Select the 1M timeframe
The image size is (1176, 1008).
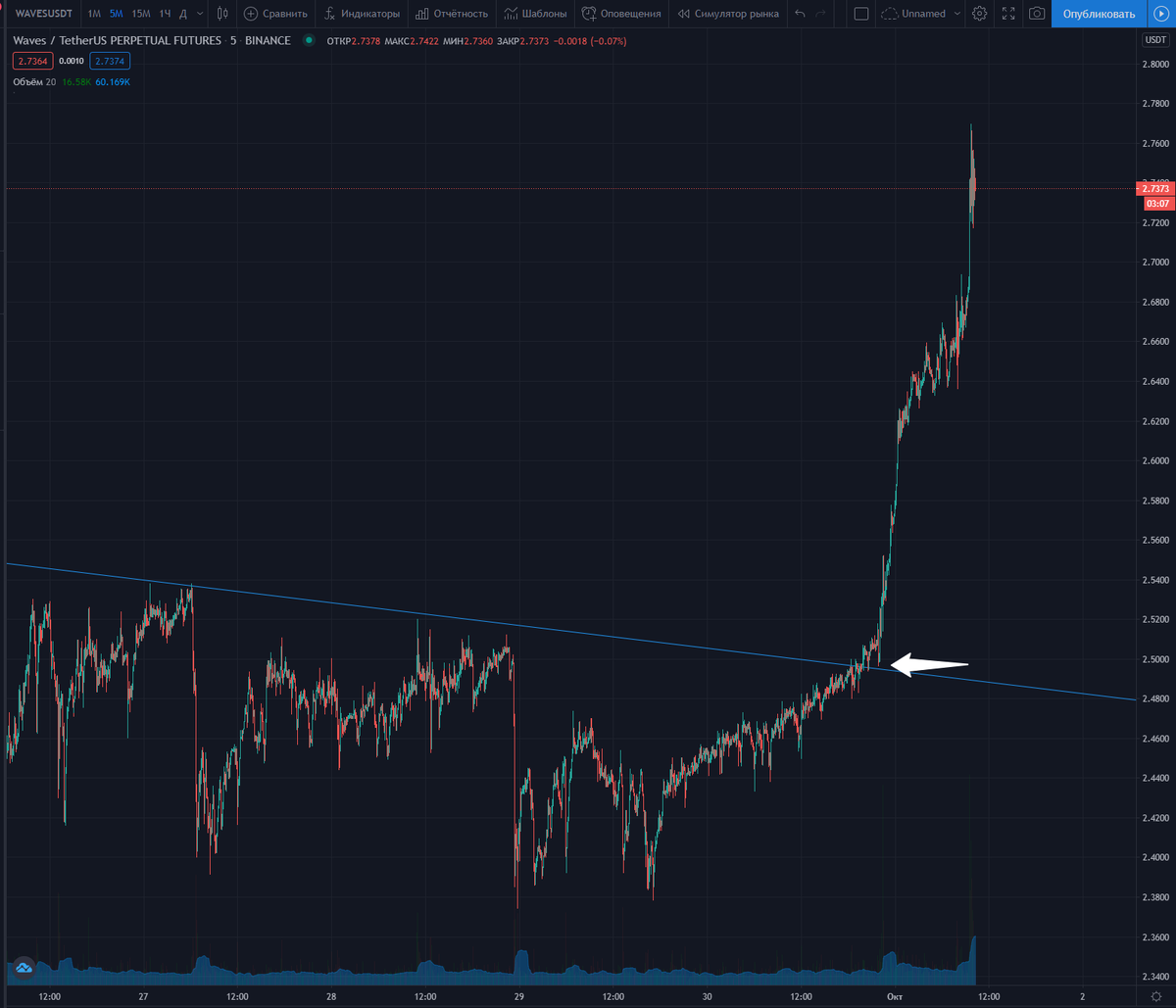click(94, 14)
